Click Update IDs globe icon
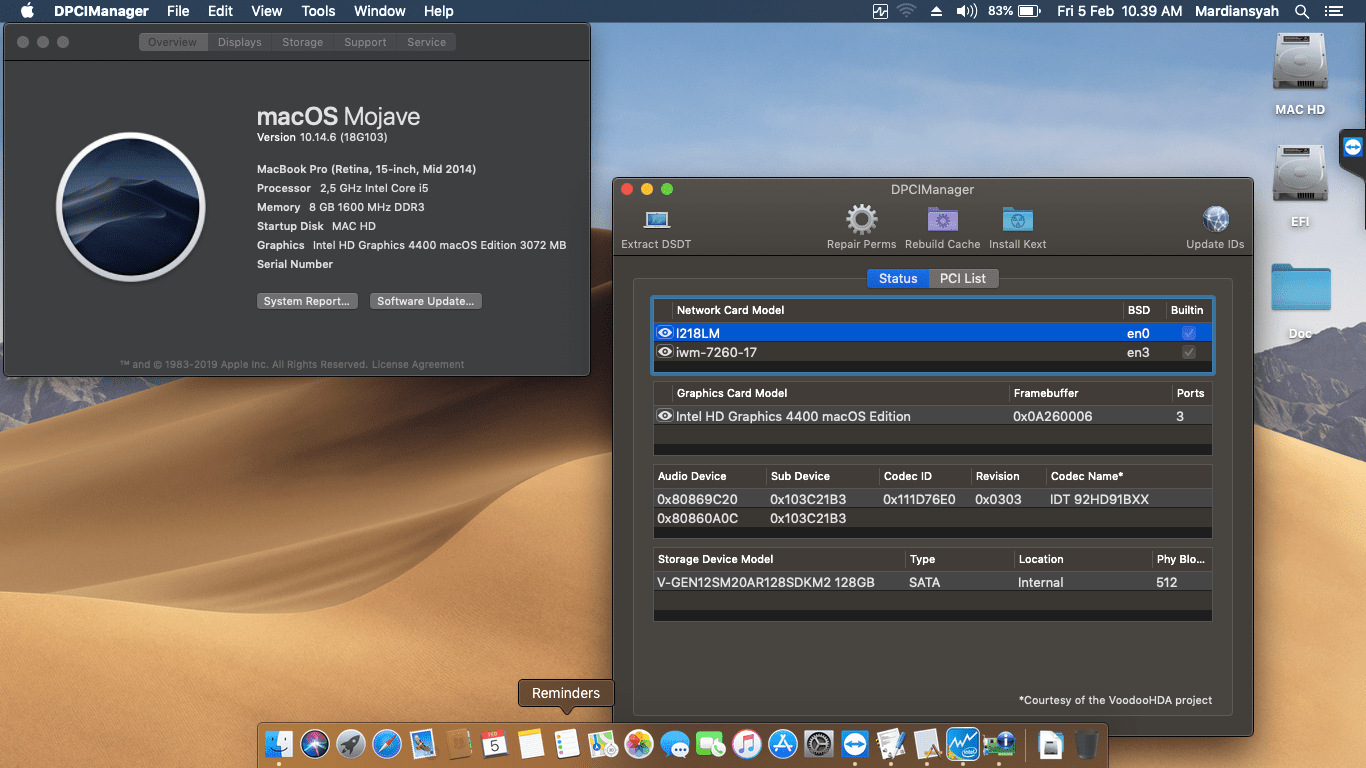 (x=1215, y=219)
